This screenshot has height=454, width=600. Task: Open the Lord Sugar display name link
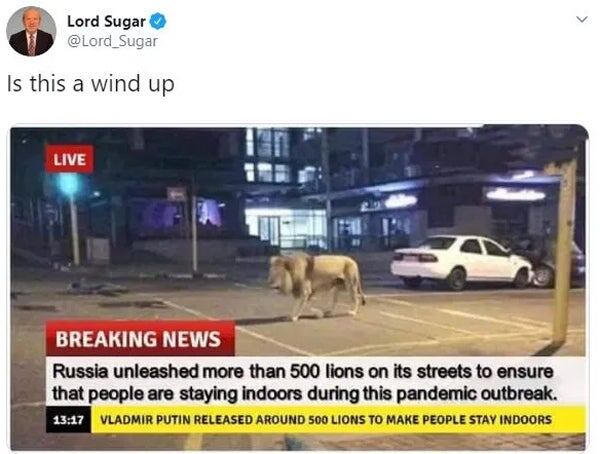[106, 21]
